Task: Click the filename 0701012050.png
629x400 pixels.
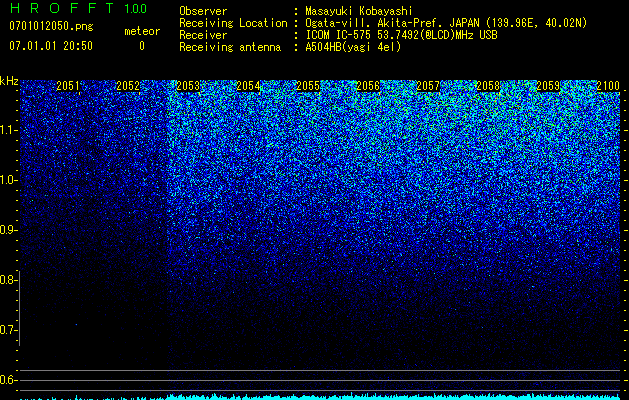Action: [x=51, y=27]
